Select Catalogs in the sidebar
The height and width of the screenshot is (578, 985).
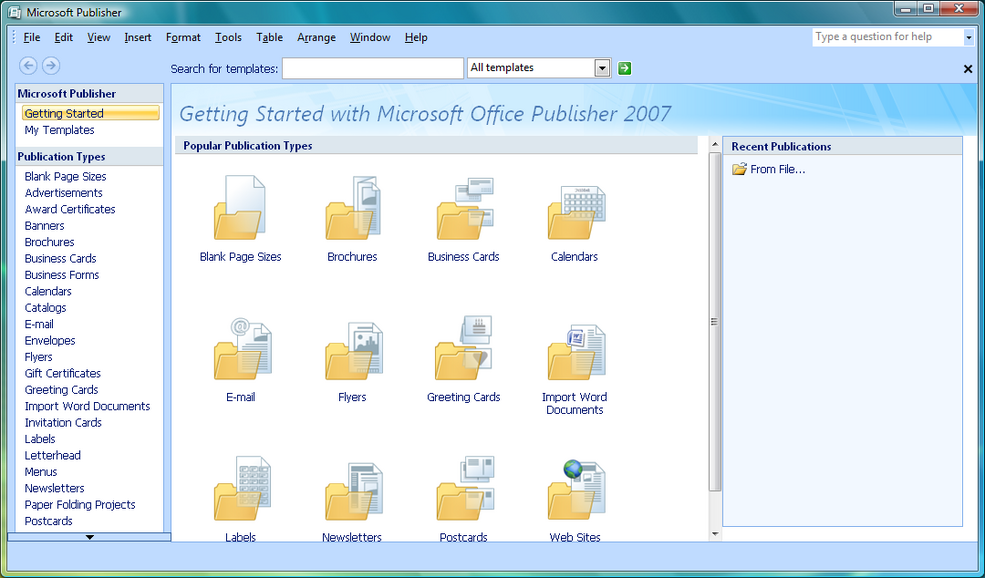[45, 308]
